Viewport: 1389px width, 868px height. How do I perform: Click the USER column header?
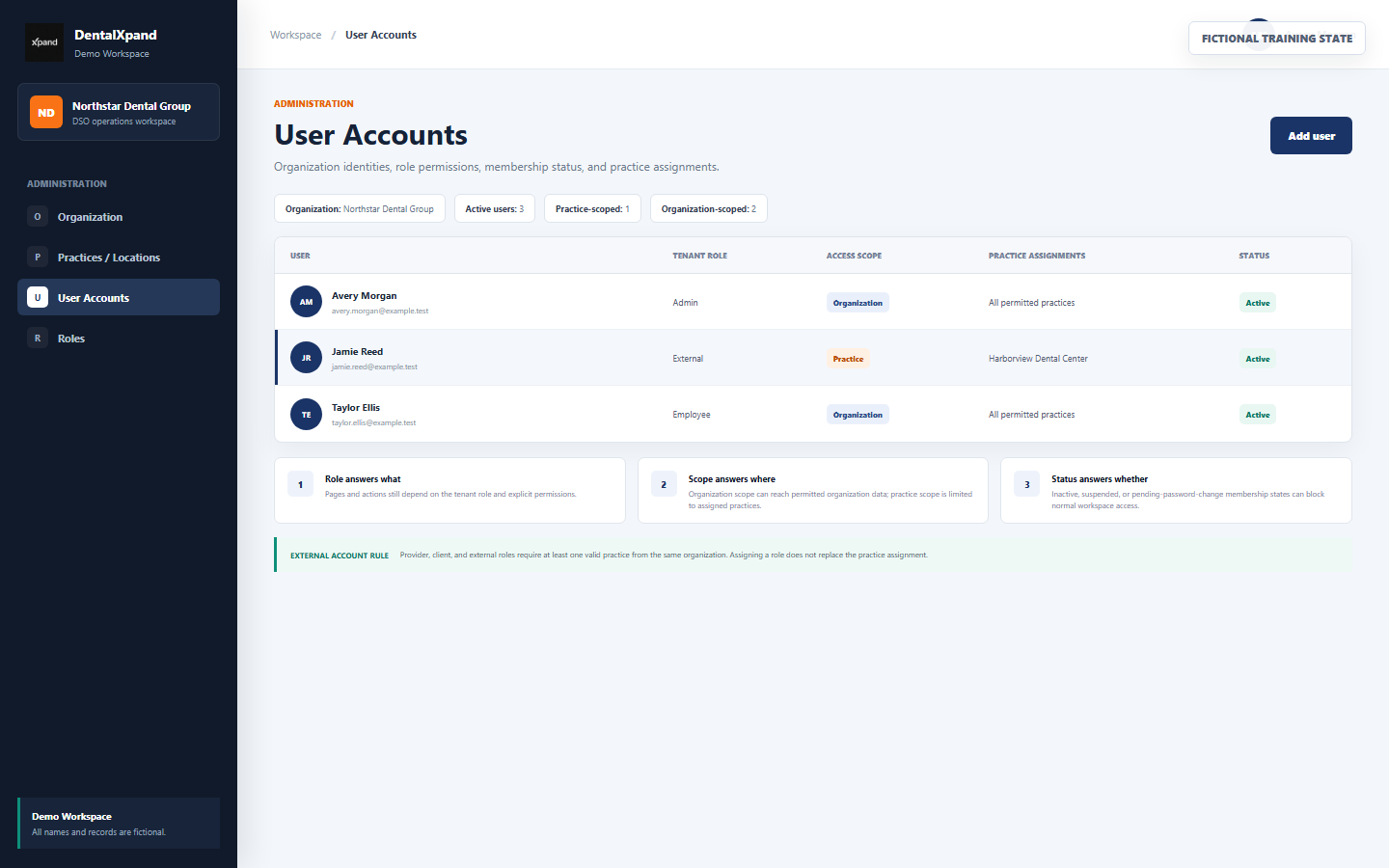pyautogui.click(x=300, y=256)
